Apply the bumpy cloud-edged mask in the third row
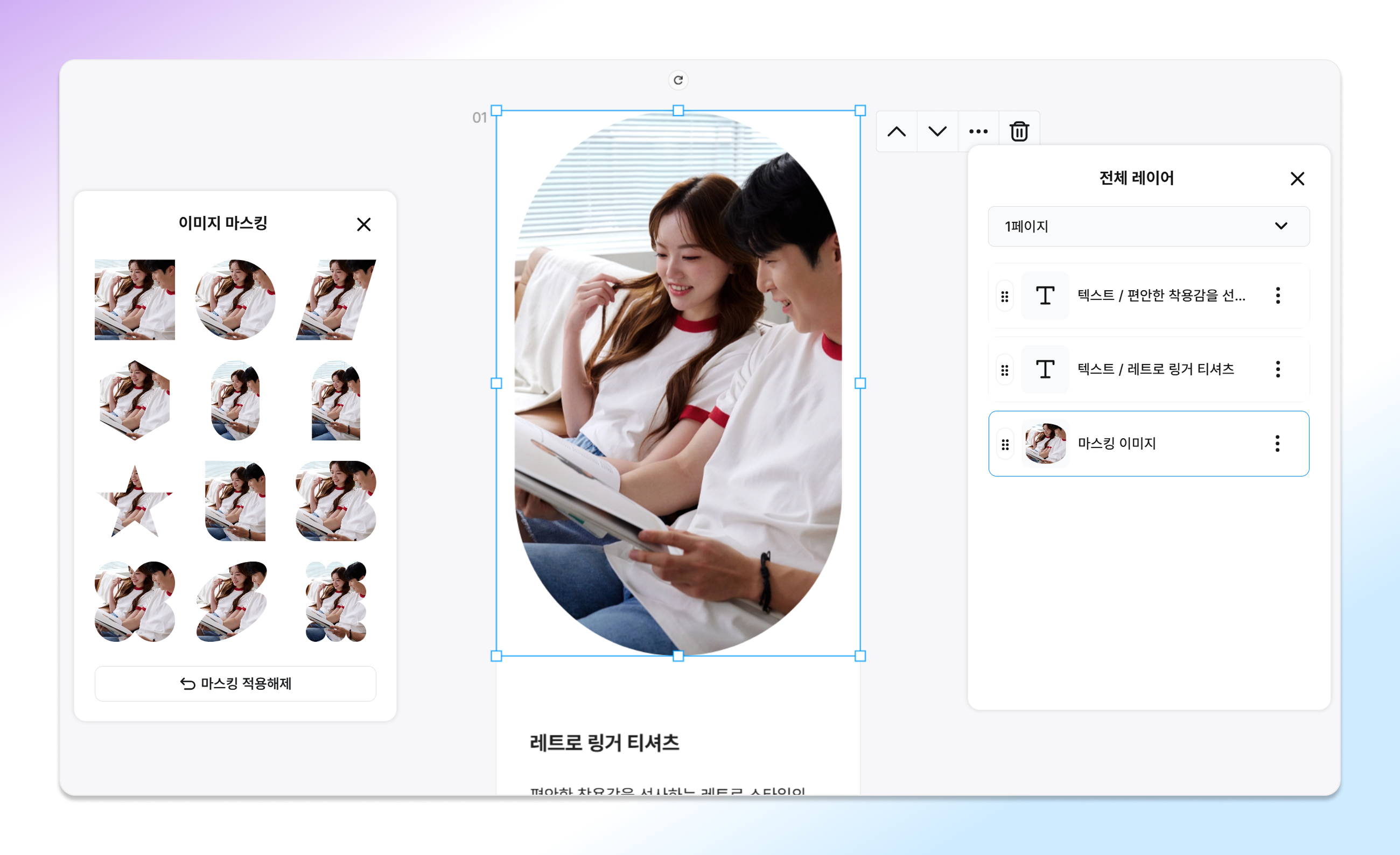This screenshot has height=855, width=1400. tap(336, 501)
